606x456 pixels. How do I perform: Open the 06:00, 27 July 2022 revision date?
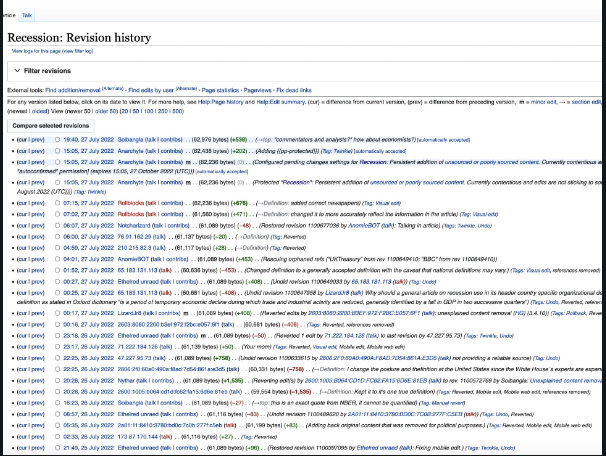89,237
